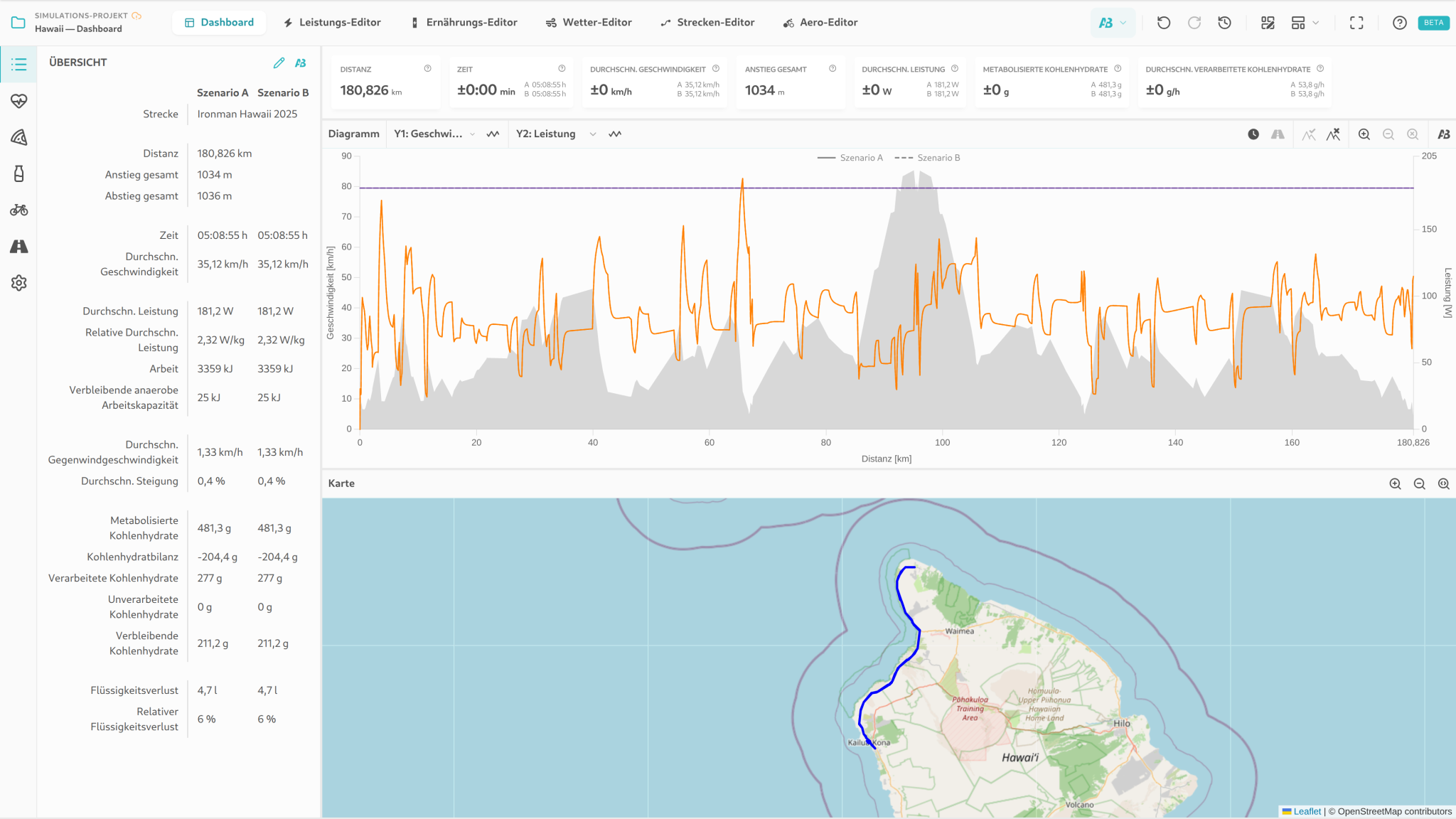Open the help question mark in top bar
This screenshot has width=1456, height=819.
click(1400, 23)
